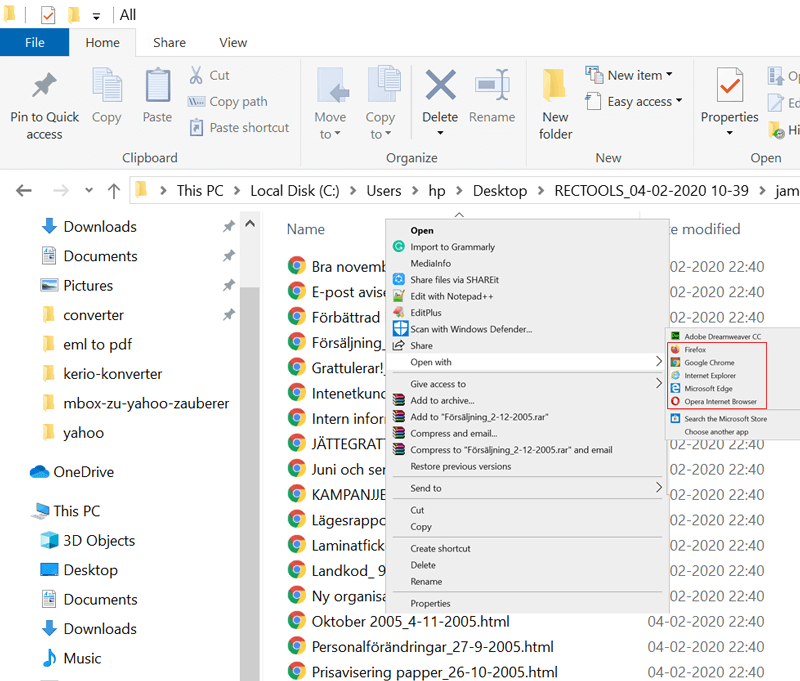Open the Share ribbon tab
Image resolution: width=800 pixels, height=681 pixels.
pos(169,43)
